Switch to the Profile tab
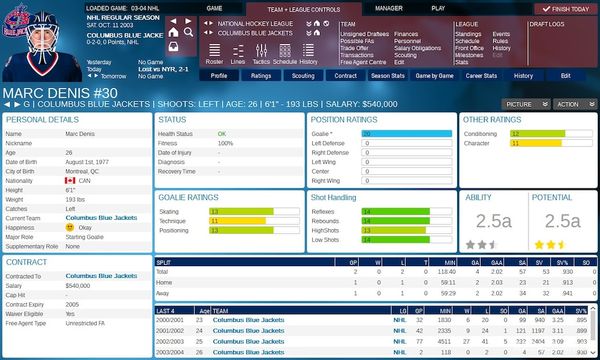Viewport: 600px width, 360px height. tap(219, 76)
